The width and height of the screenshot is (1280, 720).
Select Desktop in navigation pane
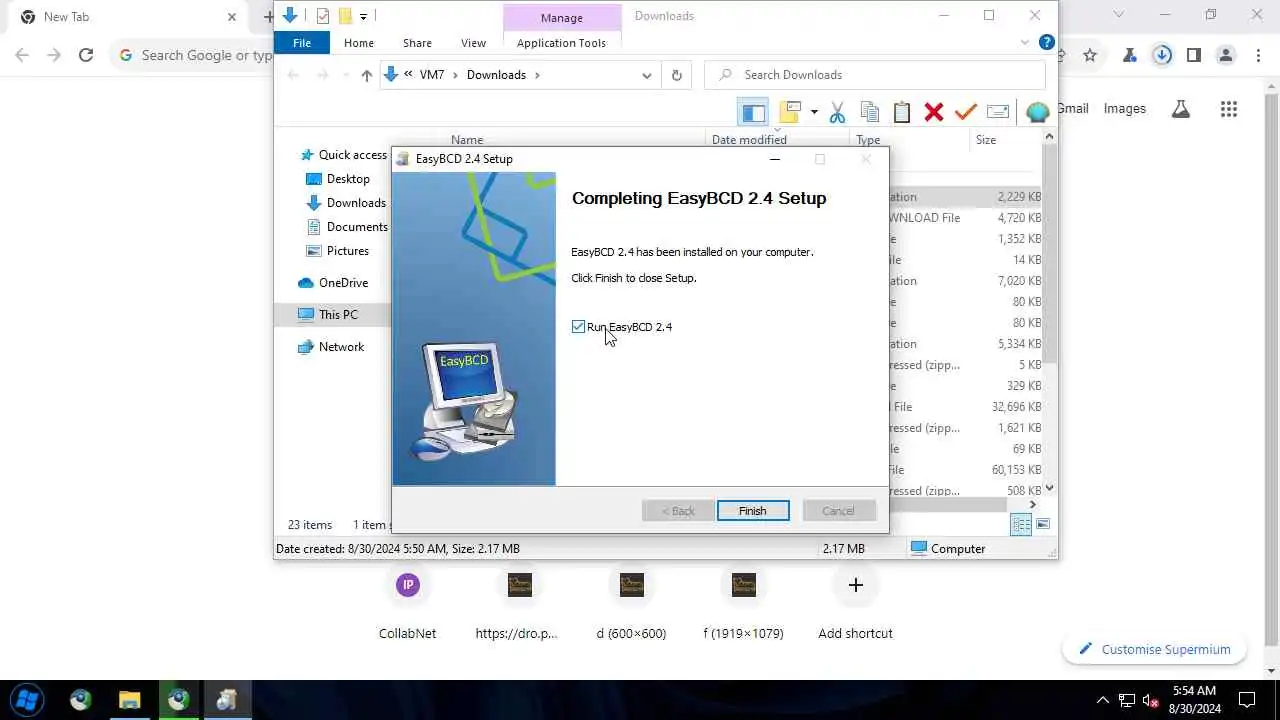348,179
